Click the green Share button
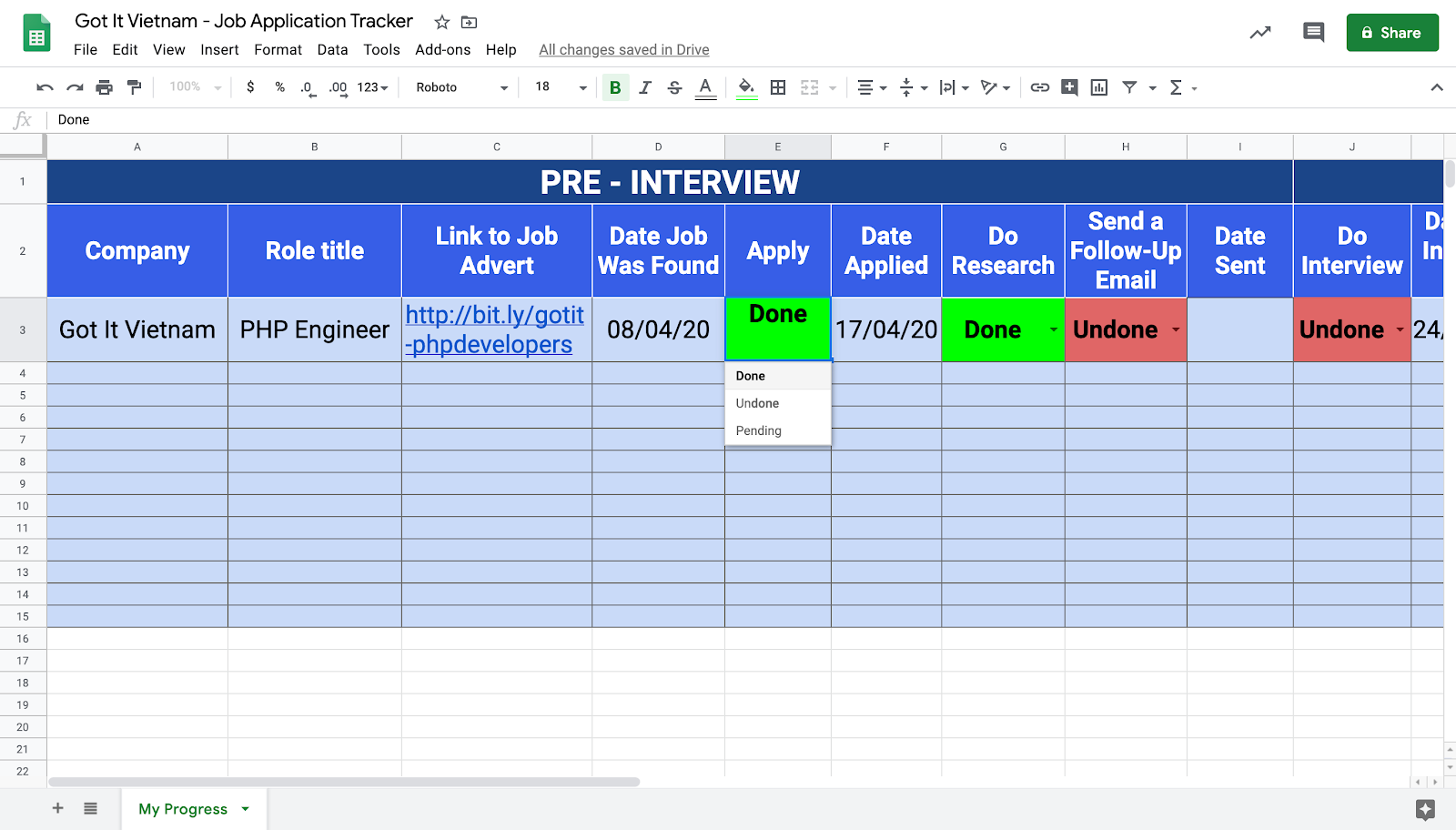 1392,33
